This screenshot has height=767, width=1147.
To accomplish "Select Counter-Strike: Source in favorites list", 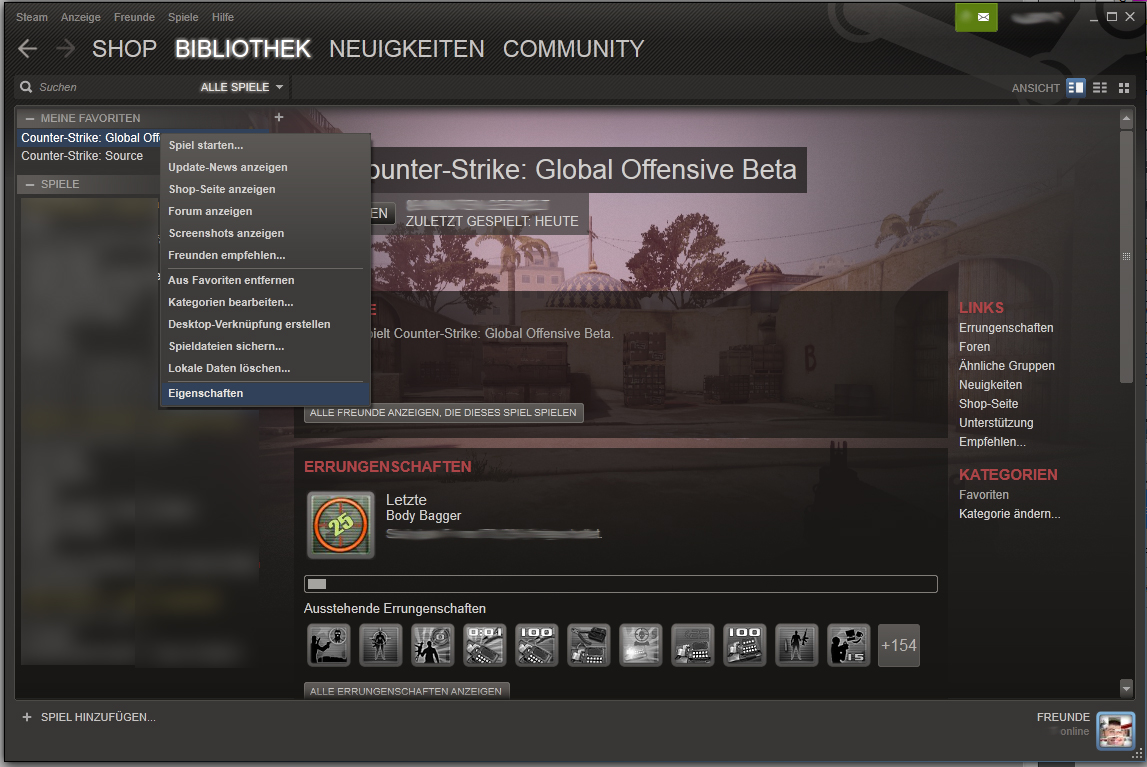I will click(82, 156).
